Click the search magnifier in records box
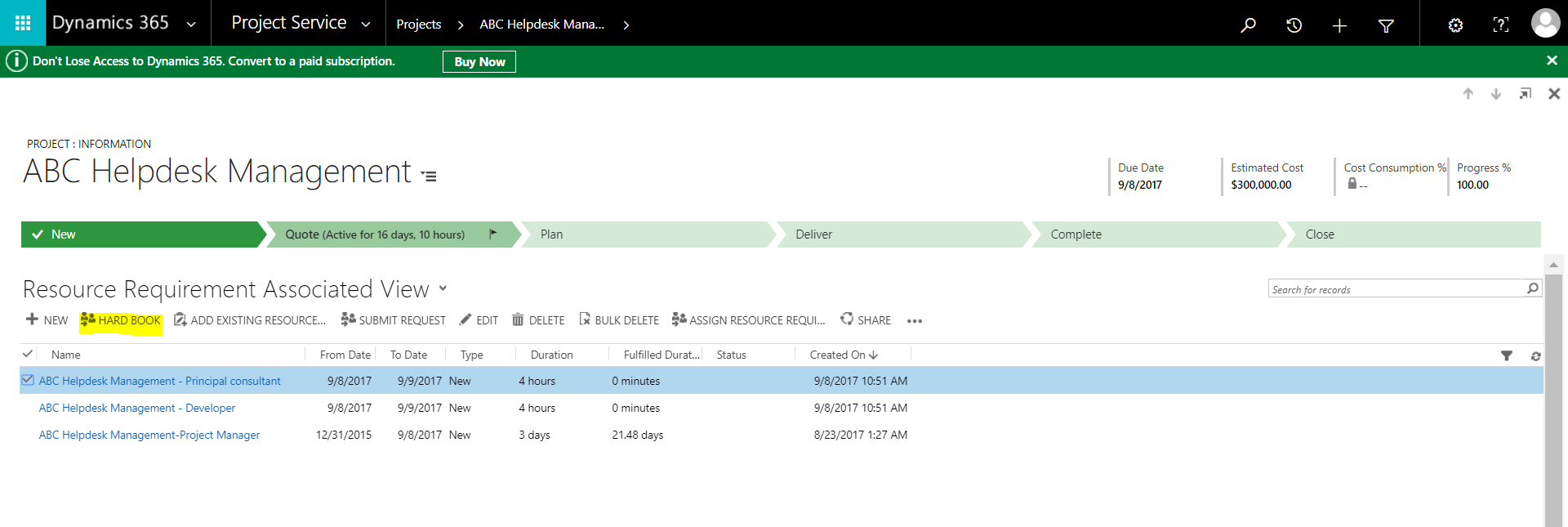1568x527 pixels. [1533, 288]
